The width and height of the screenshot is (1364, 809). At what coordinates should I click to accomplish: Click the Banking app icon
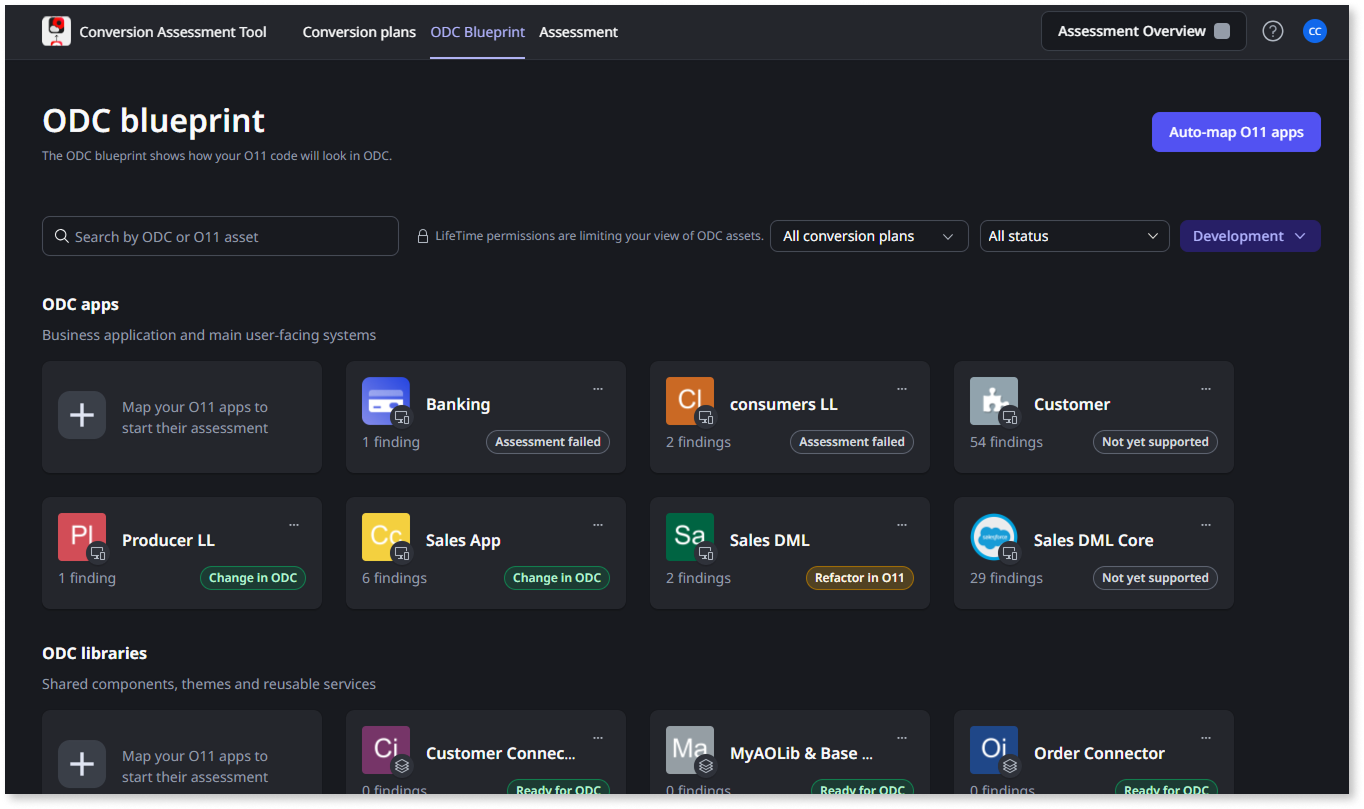tap(385, 400)
